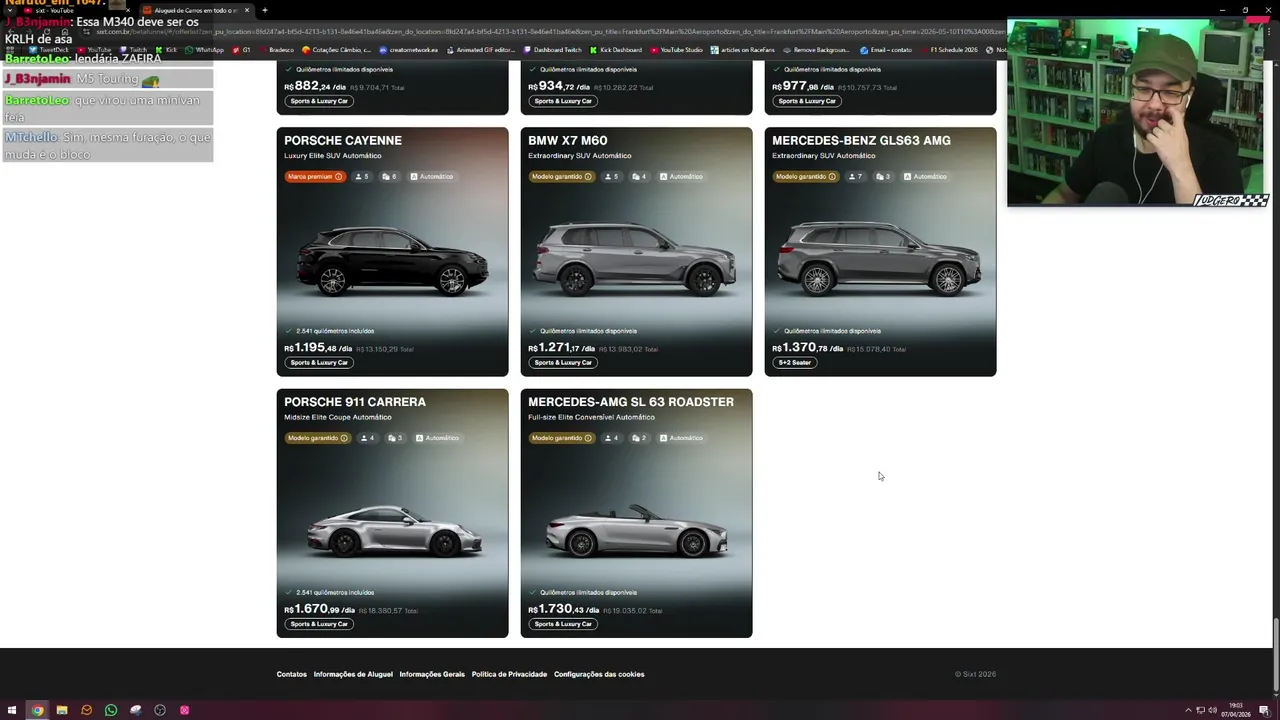Open the Bradesco bookmark
This screenshot has height=720, width=1280.
pyautogui.click(x=277, y=50)
